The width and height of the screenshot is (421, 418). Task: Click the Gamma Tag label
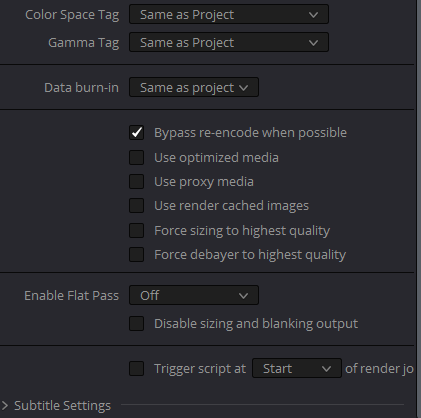click(83, 43)
